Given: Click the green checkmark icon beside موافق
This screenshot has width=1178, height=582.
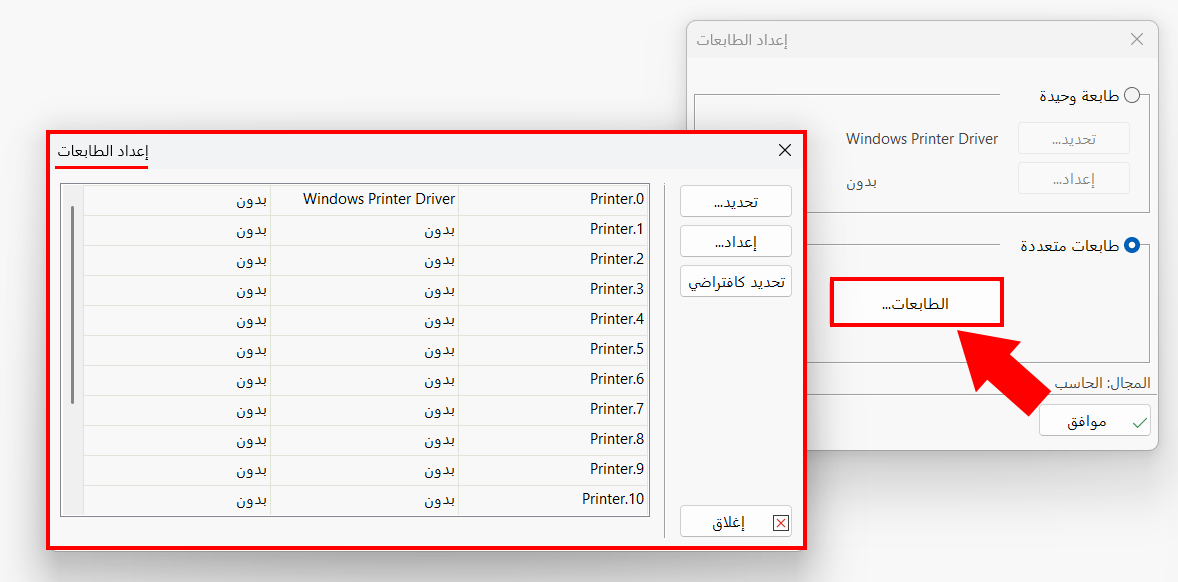Looking at the screenshot, I should coord(1138,422).
